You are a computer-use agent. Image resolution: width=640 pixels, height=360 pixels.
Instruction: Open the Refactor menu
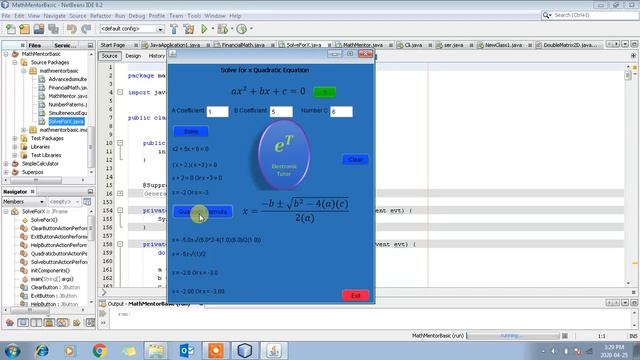(100, 16)
